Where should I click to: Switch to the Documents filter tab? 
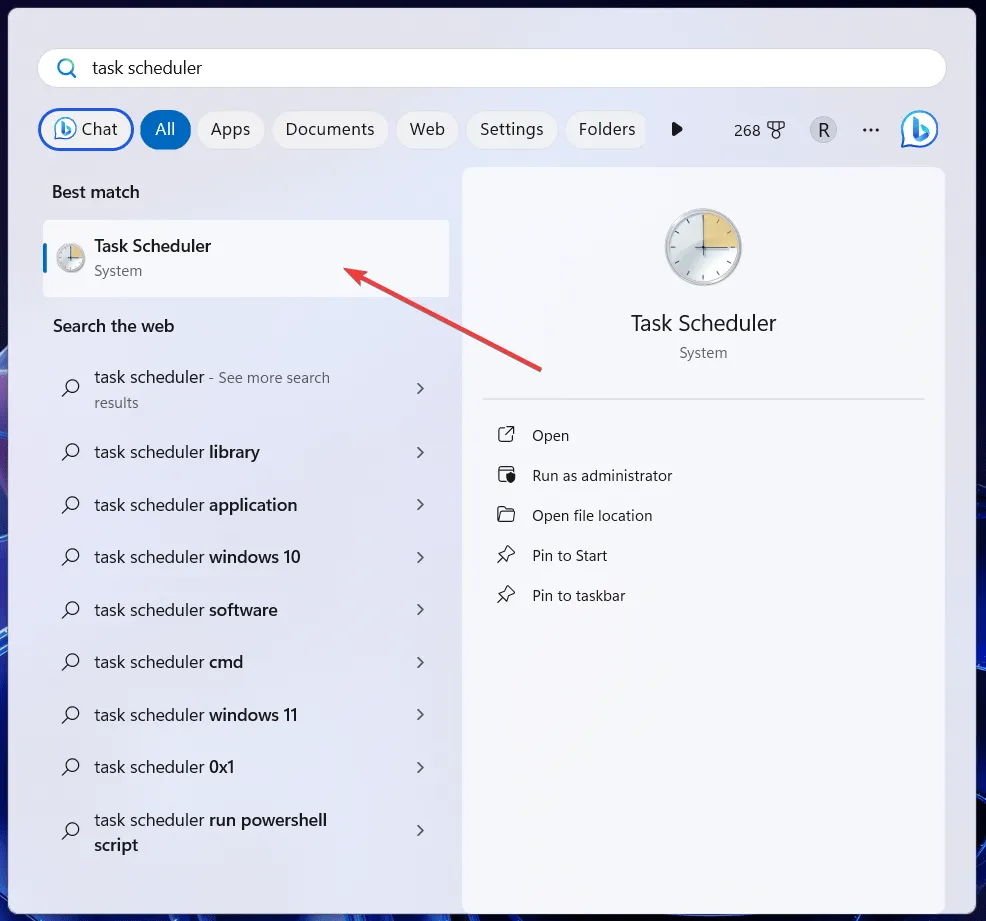pyautogui.click(x=330, y=130)
